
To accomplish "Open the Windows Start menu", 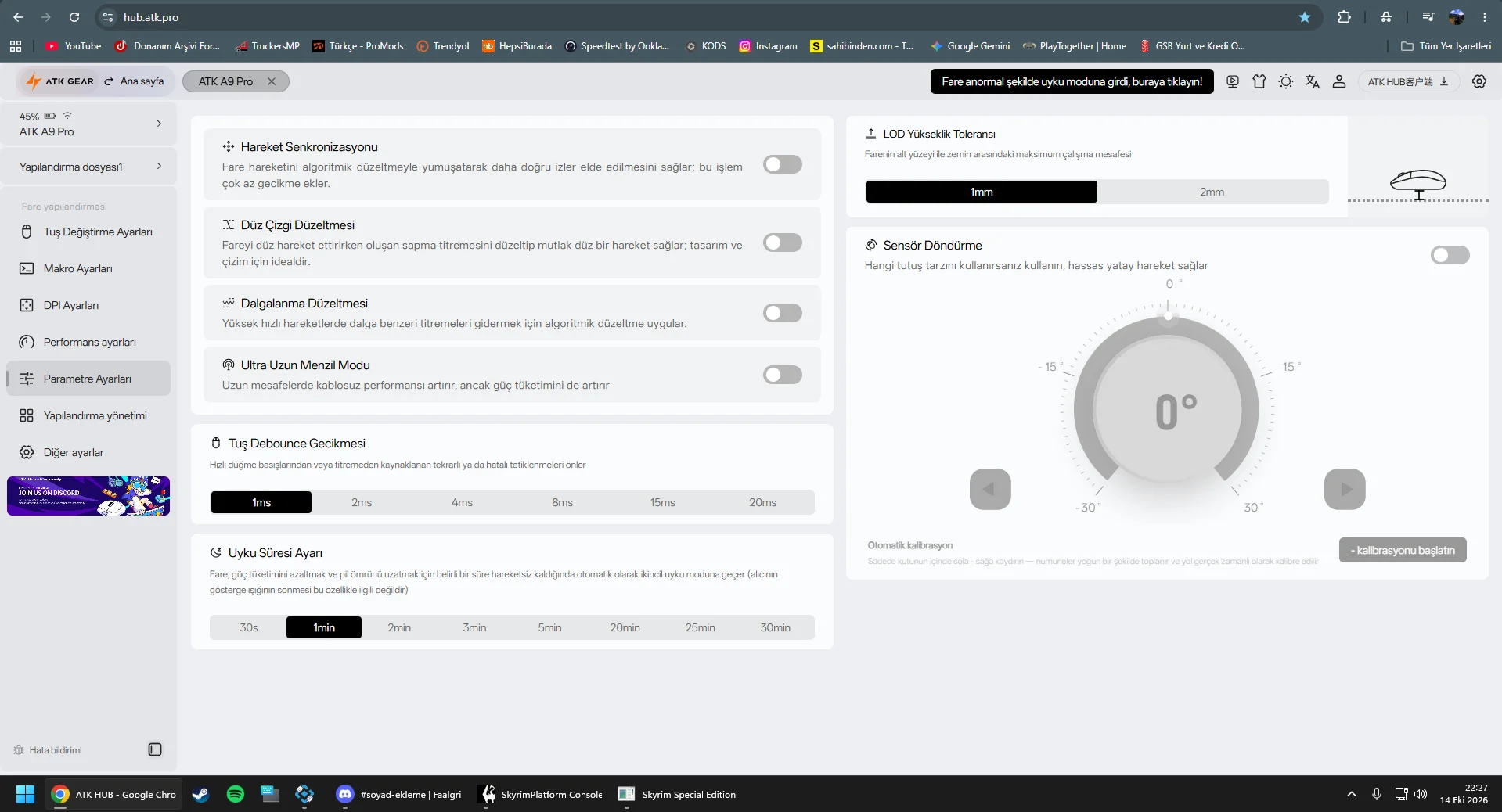I will [x=25, y=795].
